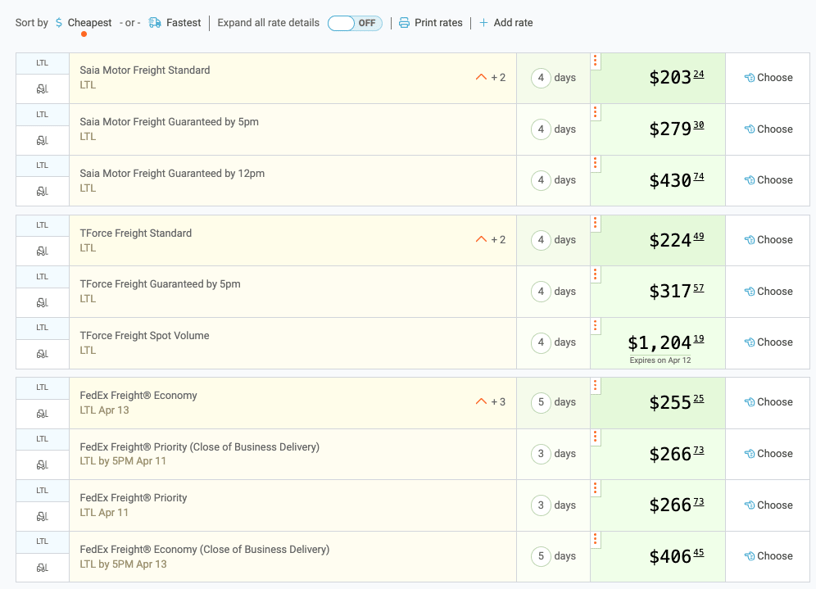Click the $255.25 price
This screenshot has width=816, height=589.
point(676,402)
